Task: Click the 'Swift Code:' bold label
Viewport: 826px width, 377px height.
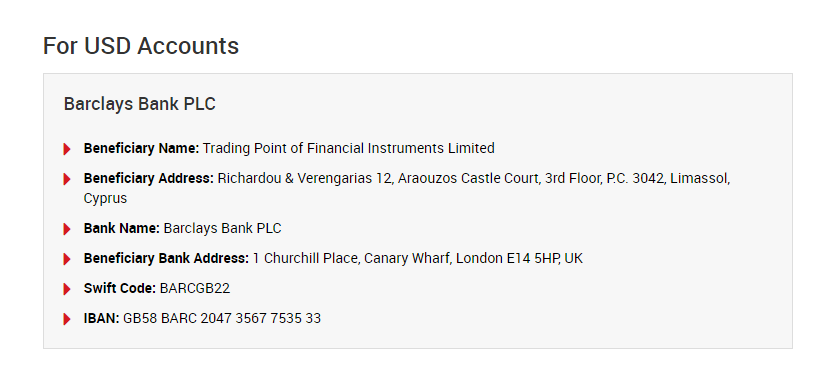Action: pos(120,289)
